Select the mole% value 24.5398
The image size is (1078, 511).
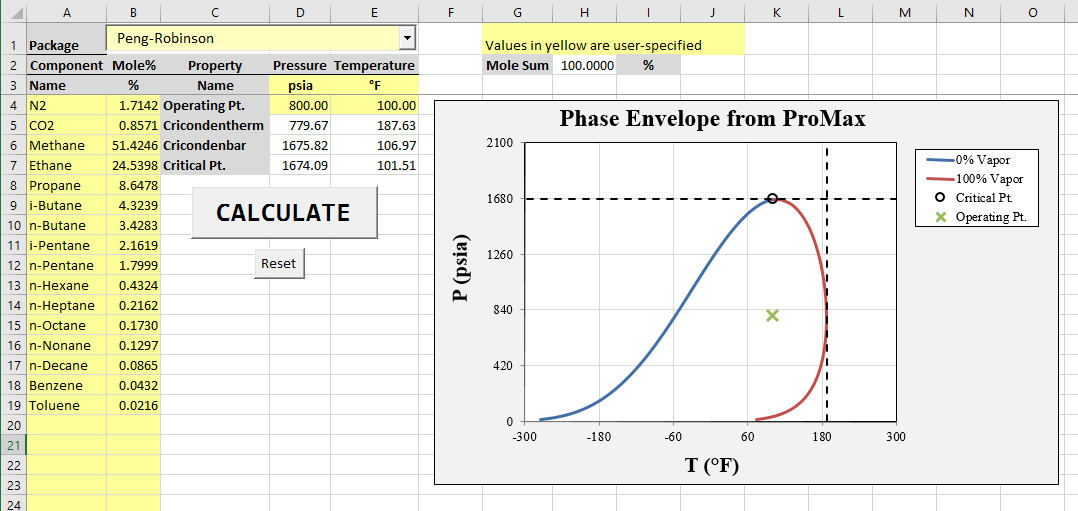pyautogui.click(x=133, y=166)
